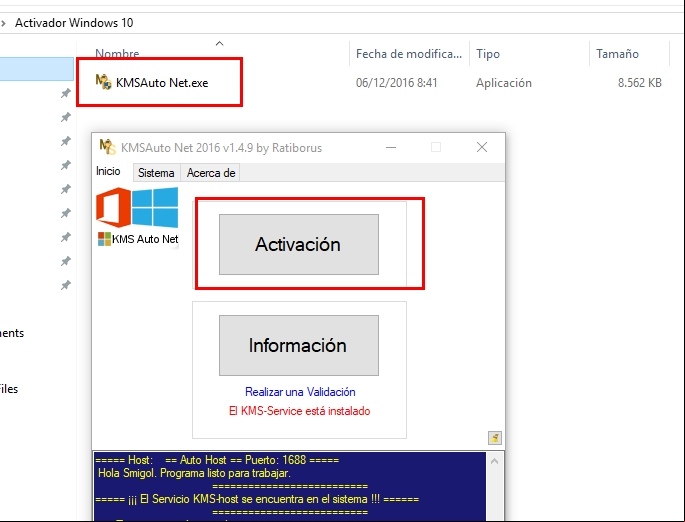Click the log scrollbar up arrow
Viewport: 685px width, 522px height.
click(495, 461)
